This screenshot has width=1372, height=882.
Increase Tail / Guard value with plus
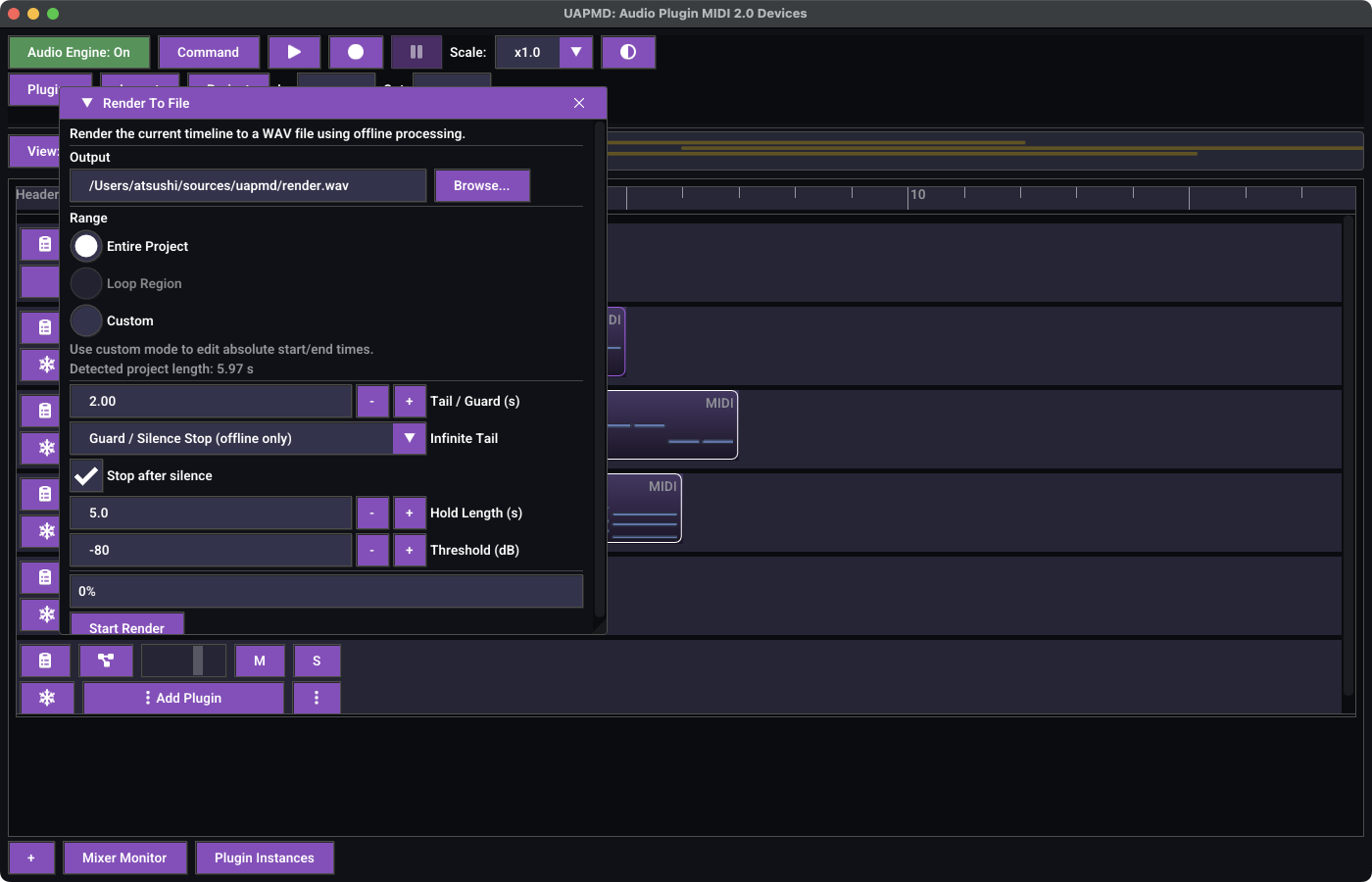[410, 401]
